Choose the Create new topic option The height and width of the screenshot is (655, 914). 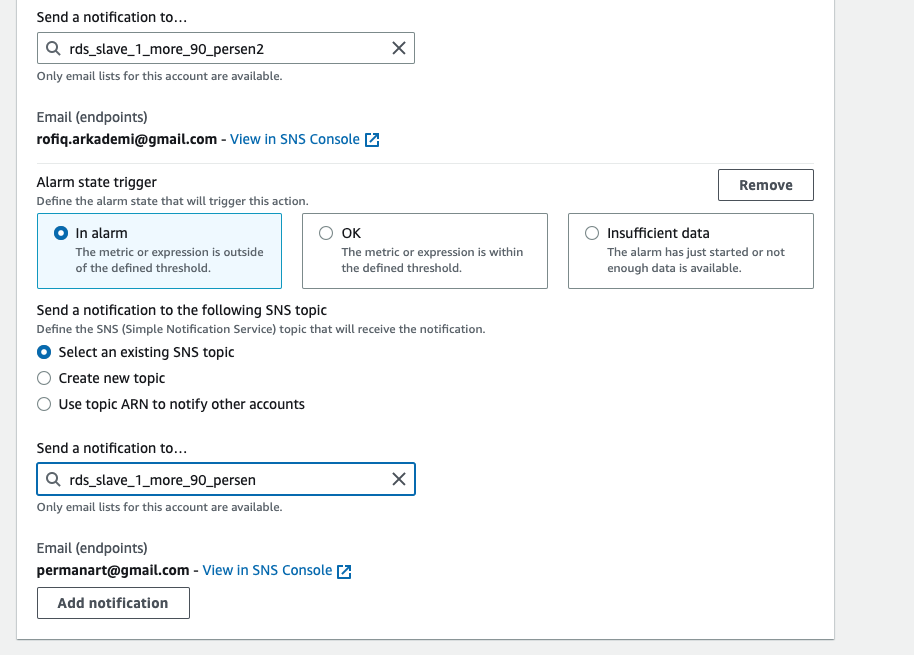click(44, 378)
